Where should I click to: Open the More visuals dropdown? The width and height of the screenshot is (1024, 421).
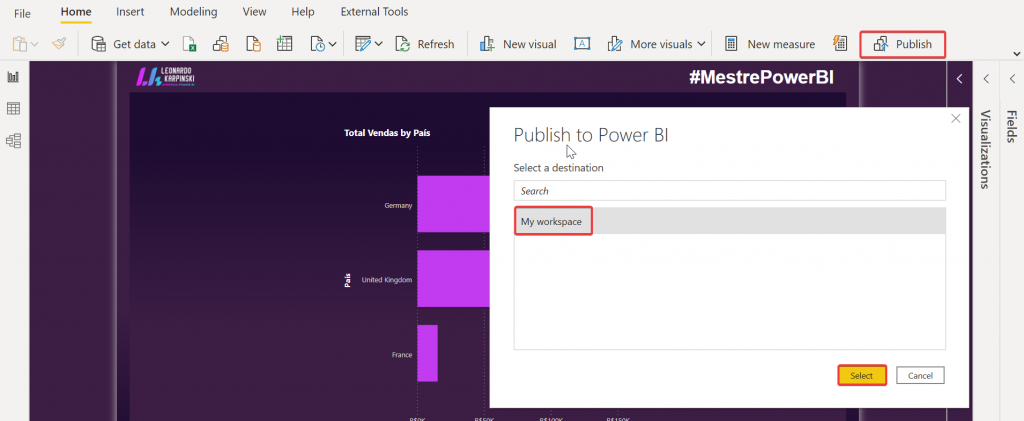[x=701, y=44]
